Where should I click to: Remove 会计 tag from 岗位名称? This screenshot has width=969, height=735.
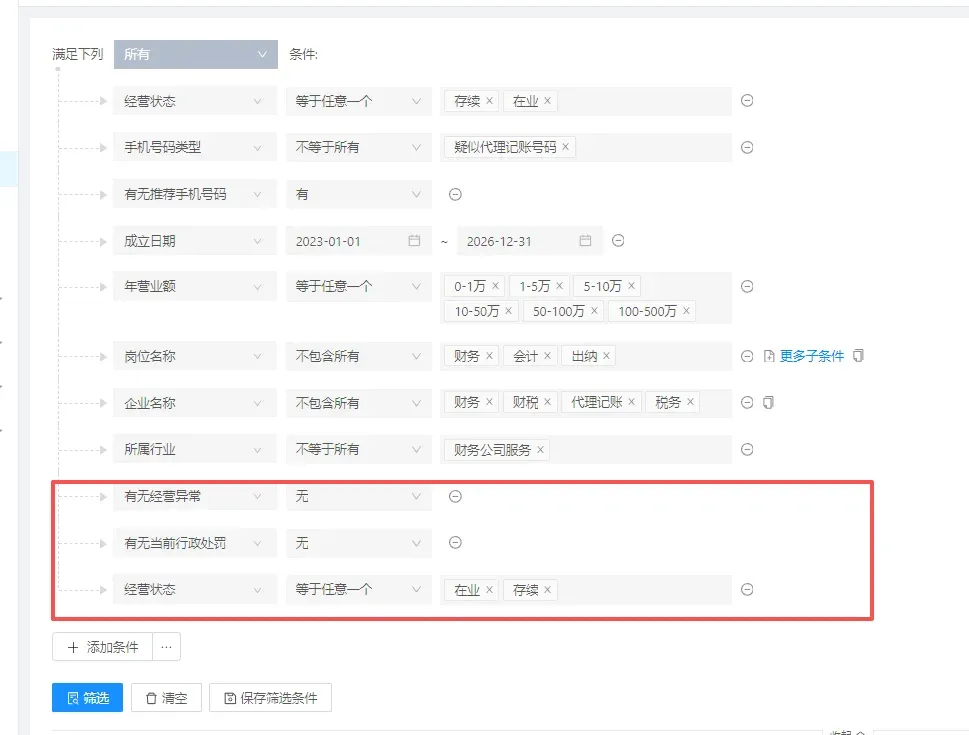coord(547,355)
